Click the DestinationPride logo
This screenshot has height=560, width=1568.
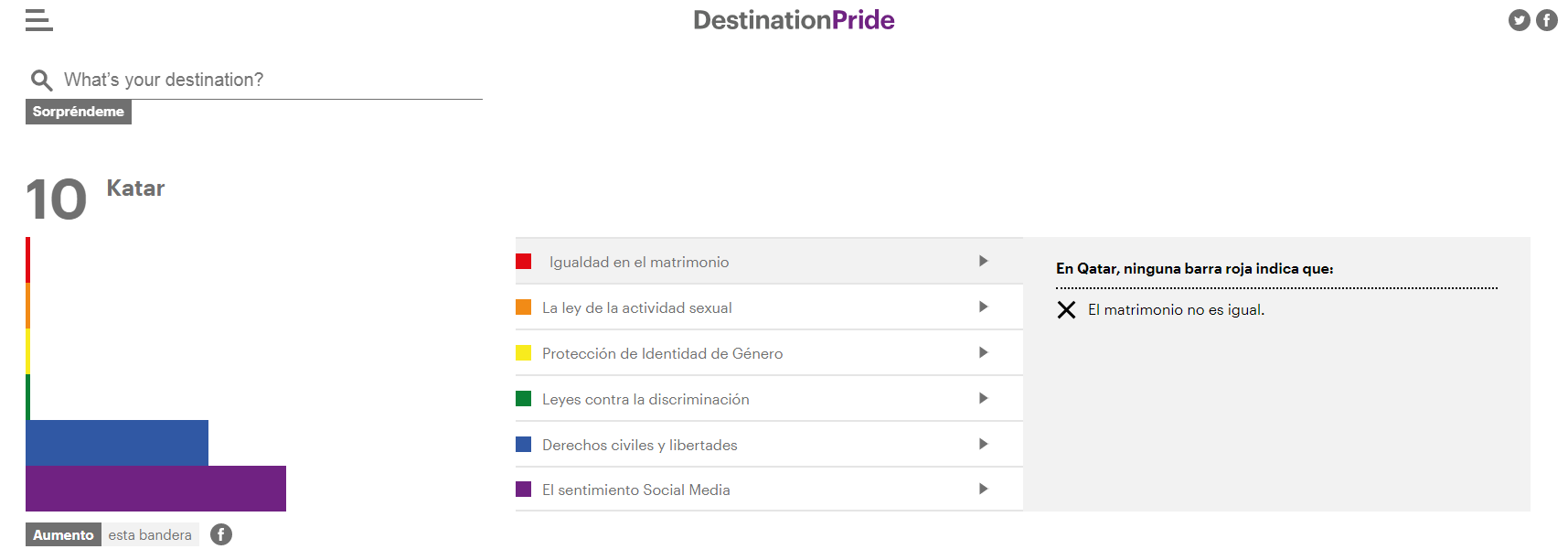pyautogui.click(x=794, y=20)
